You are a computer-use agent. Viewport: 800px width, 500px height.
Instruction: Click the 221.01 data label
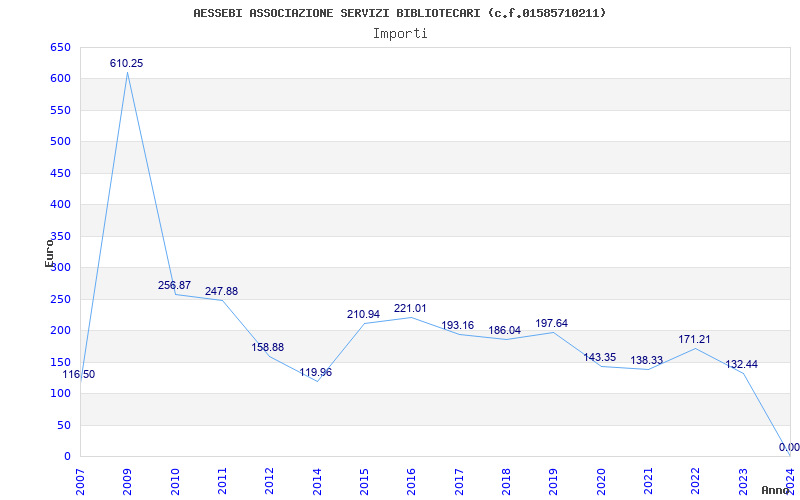click(410, 308)
